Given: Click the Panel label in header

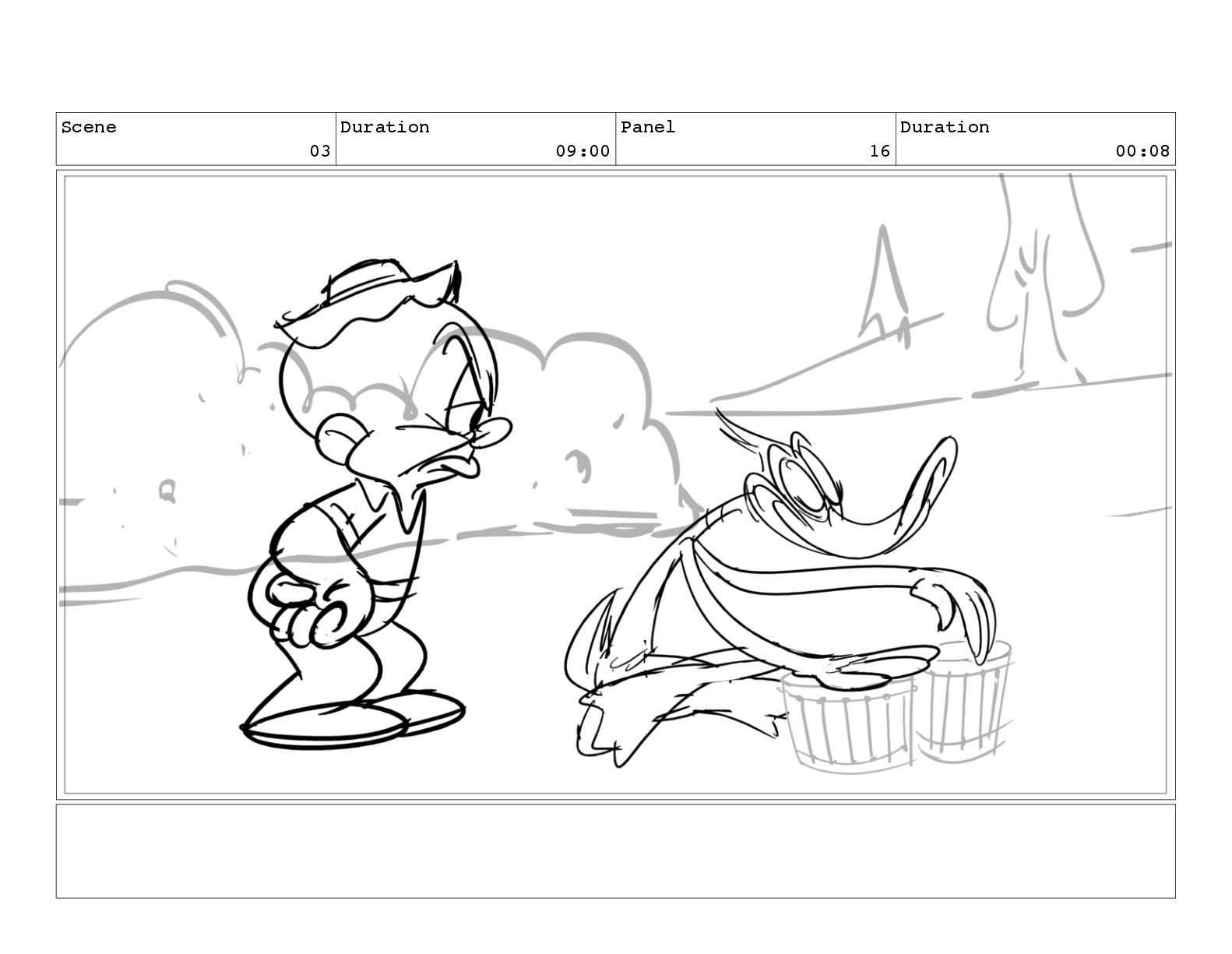Looking at the screenshot, I should 648,127.
